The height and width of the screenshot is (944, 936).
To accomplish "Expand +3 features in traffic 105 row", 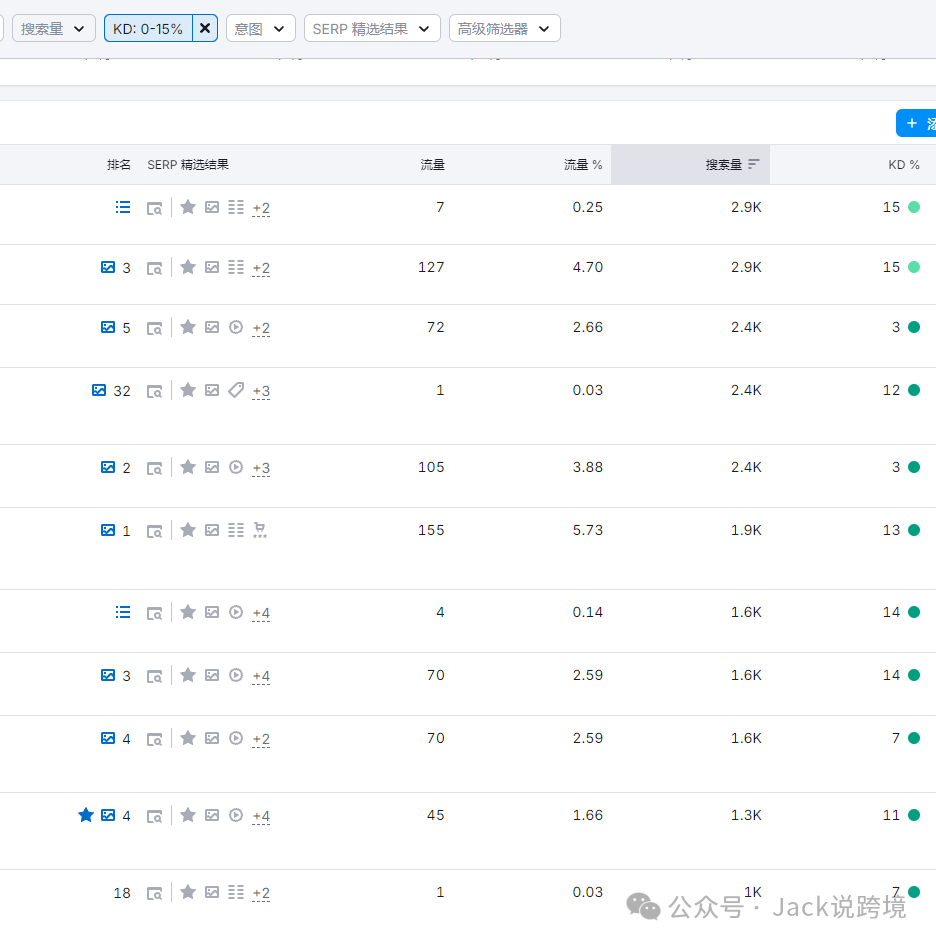I will [x=261, y=468].
